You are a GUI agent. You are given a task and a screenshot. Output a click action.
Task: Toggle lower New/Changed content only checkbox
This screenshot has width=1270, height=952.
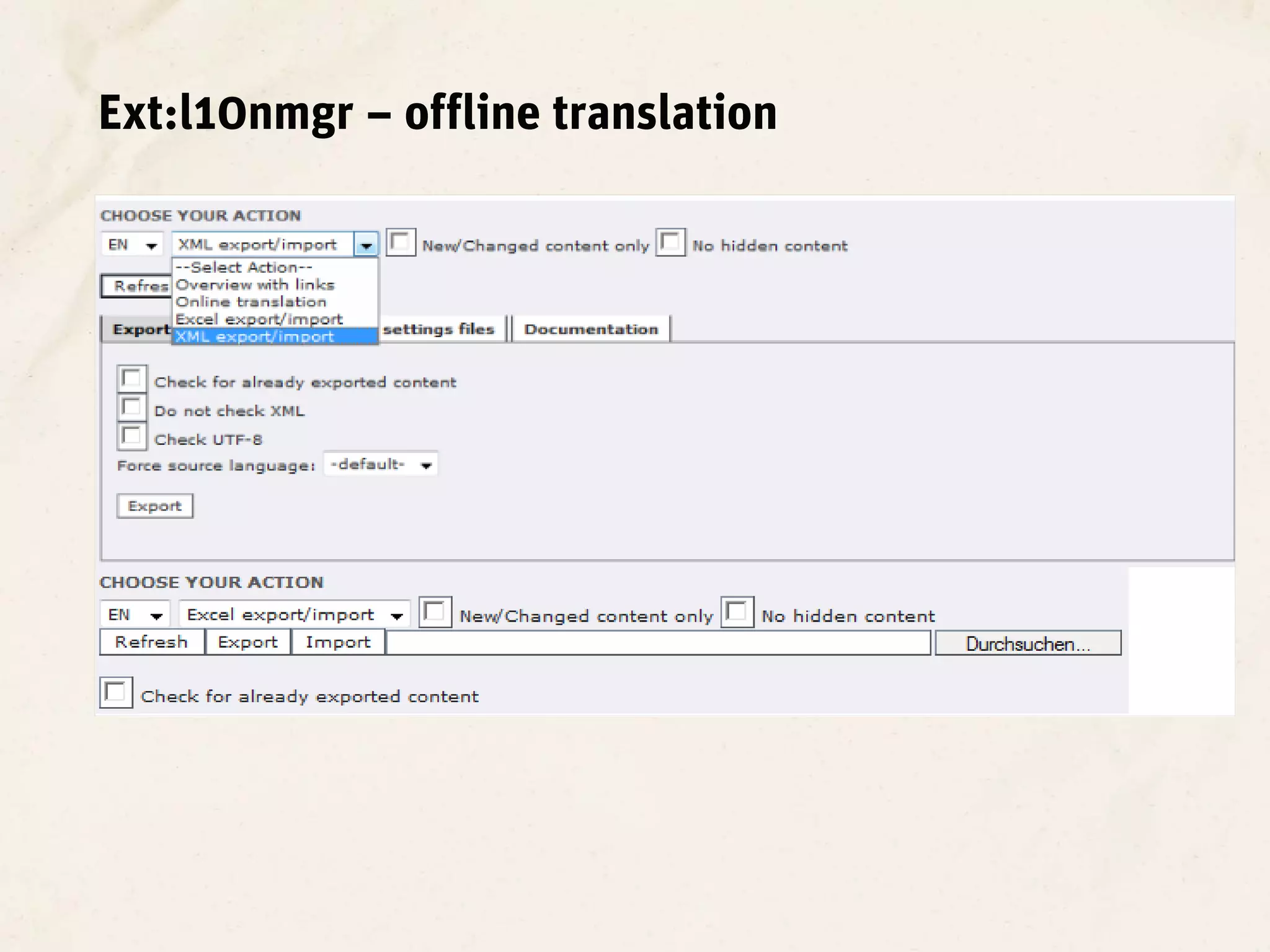(435, 612)
